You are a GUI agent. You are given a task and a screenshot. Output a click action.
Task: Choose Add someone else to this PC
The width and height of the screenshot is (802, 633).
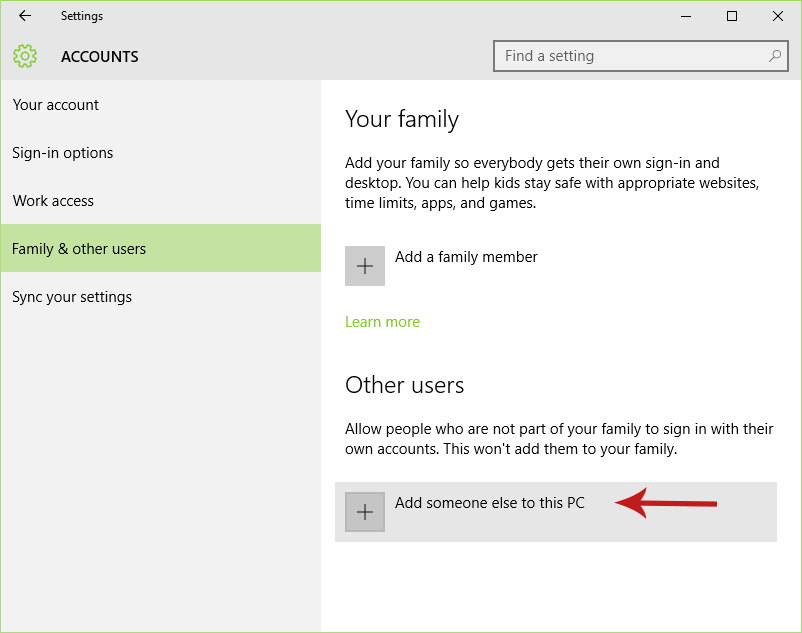[x=489, y=503]
